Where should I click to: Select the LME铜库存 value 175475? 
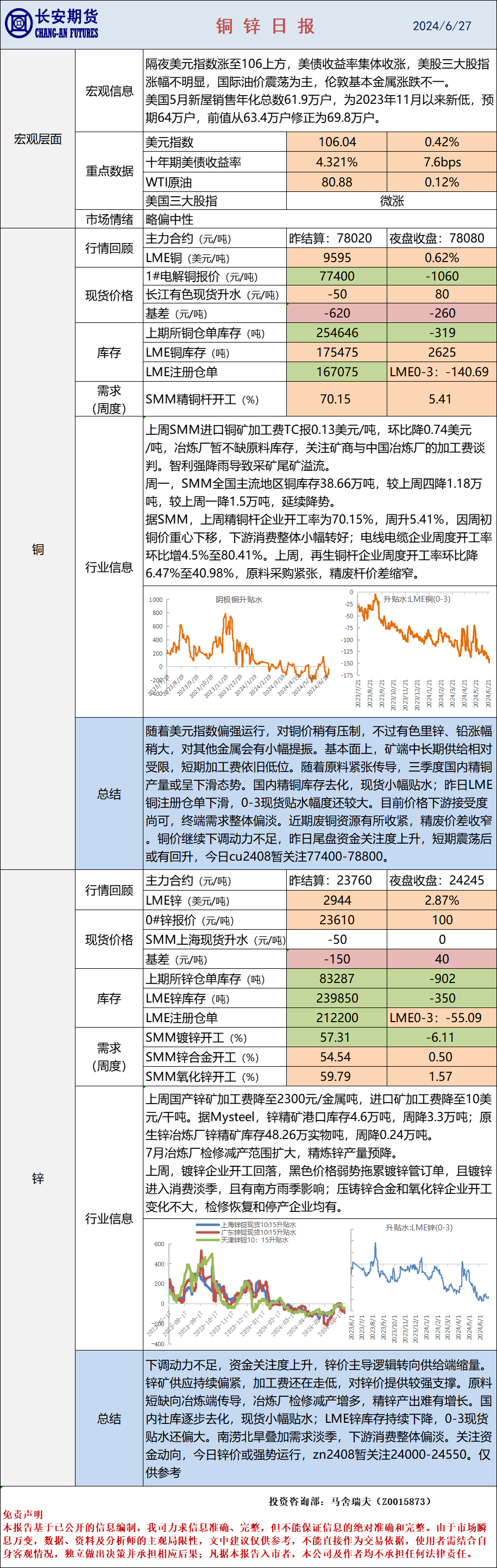337,352
